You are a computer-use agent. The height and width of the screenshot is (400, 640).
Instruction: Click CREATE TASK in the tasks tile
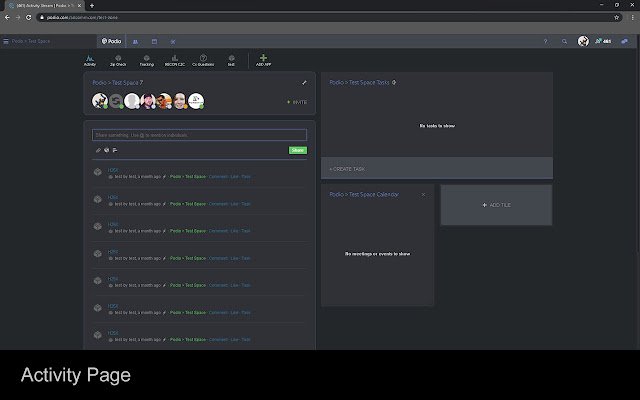point(347,169)
